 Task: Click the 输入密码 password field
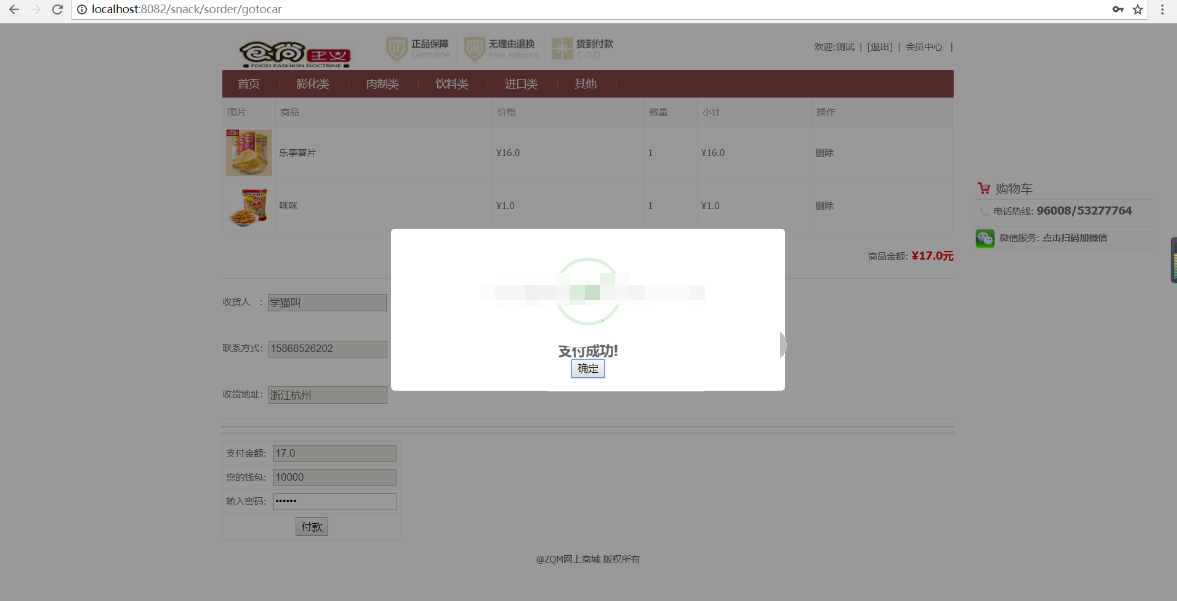coord(335,501)
